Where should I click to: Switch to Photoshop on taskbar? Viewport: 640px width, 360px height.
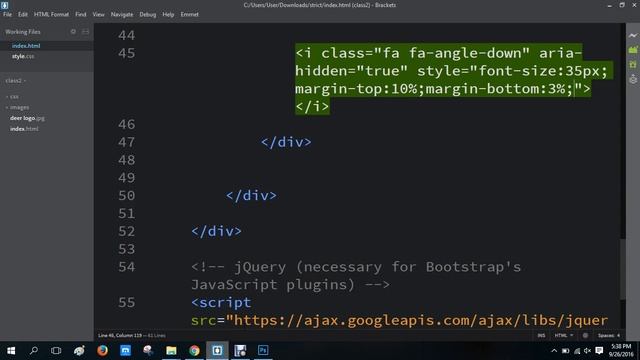click(263, 351)
